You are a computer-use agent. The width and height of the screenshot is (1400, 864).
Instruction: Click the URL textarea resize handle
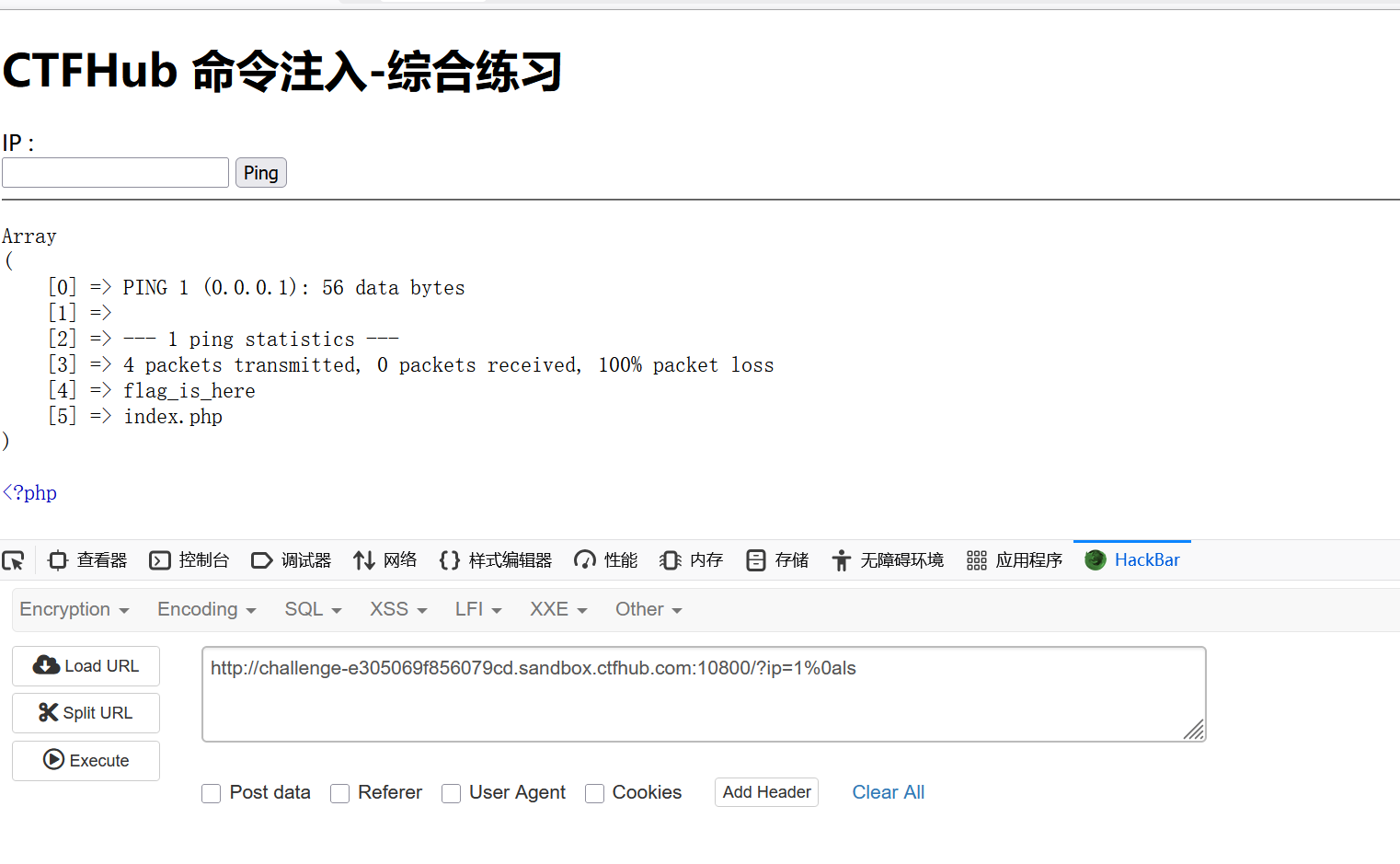point(1194,730)
